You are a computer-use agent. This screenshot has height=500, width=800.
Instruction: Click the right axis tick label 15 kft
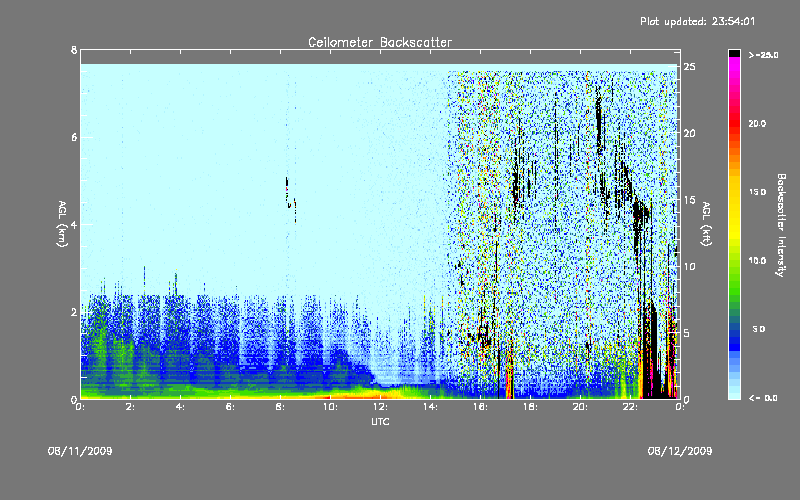689,200
